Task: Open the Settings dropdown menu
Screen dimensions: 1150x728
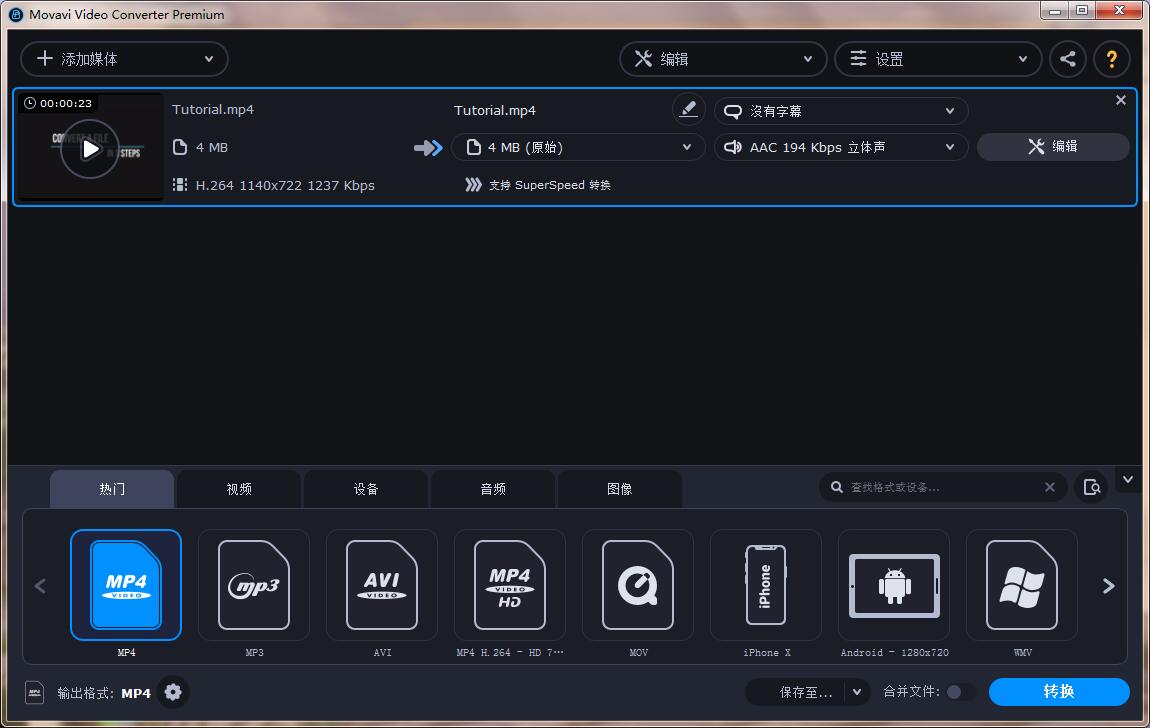Action: (938, 59)
